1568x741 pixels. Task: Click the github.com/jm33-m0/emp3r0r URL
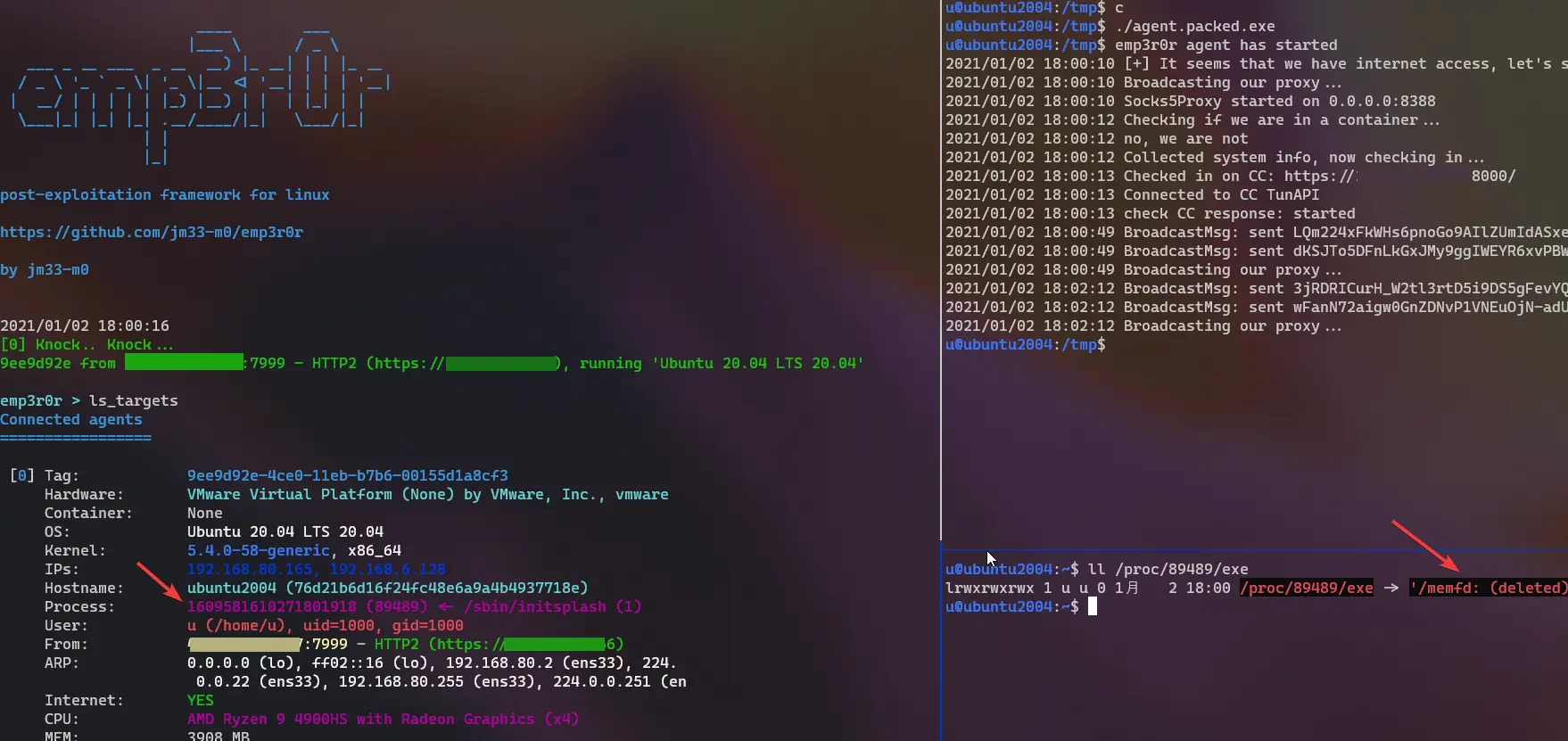152,232
